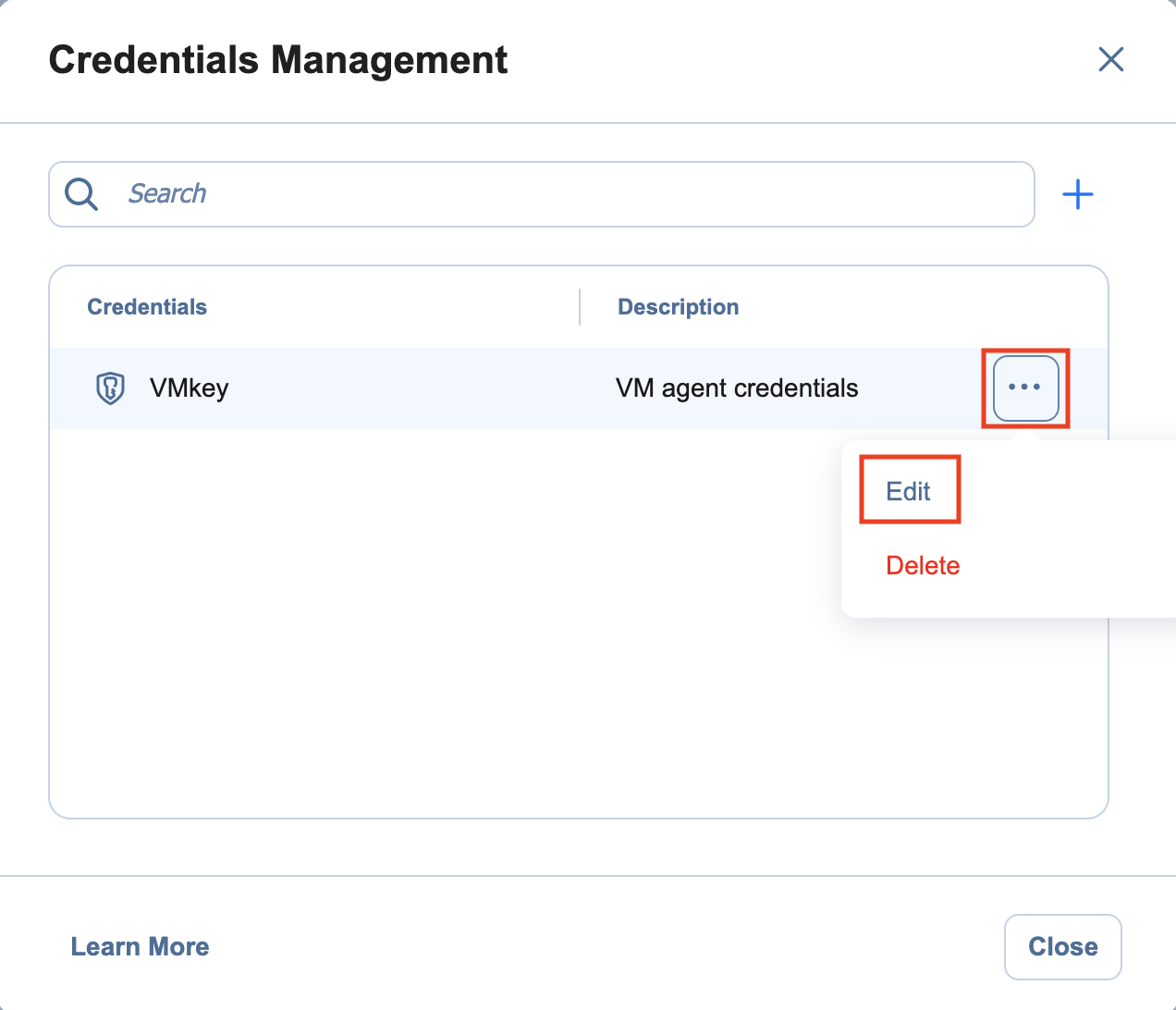The image size is (1176, 1010).
Task: Click the Description column header
Action: [x=678, y=306]
